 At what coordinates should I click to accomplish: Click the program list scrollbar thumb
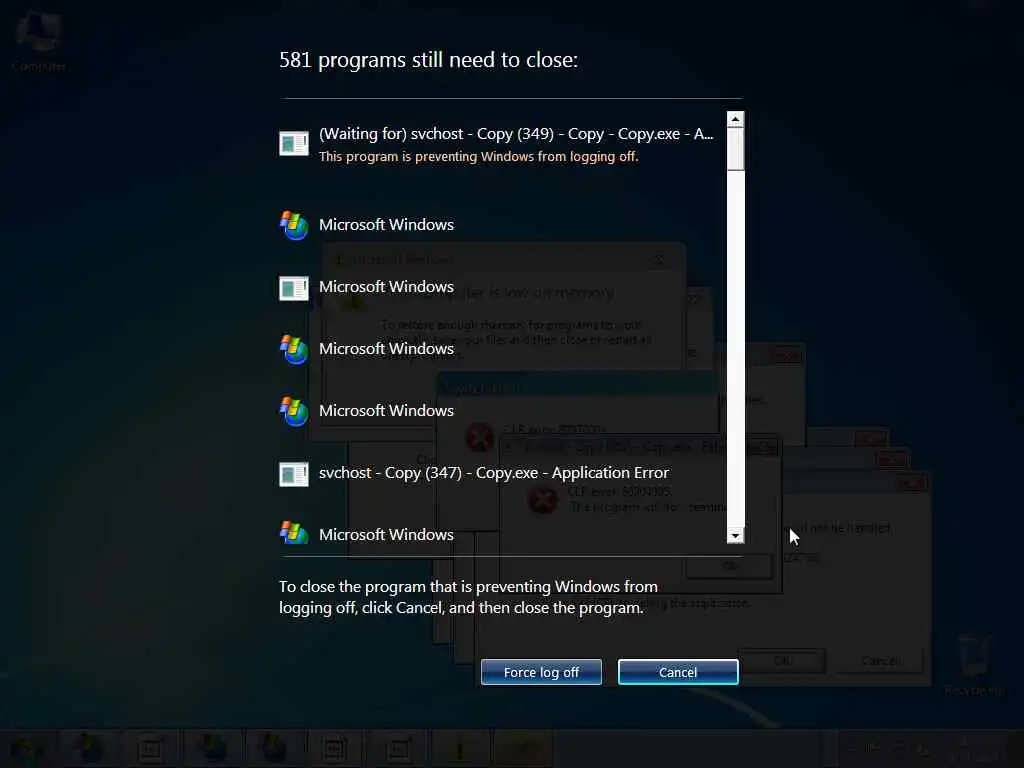pos(735,149)
